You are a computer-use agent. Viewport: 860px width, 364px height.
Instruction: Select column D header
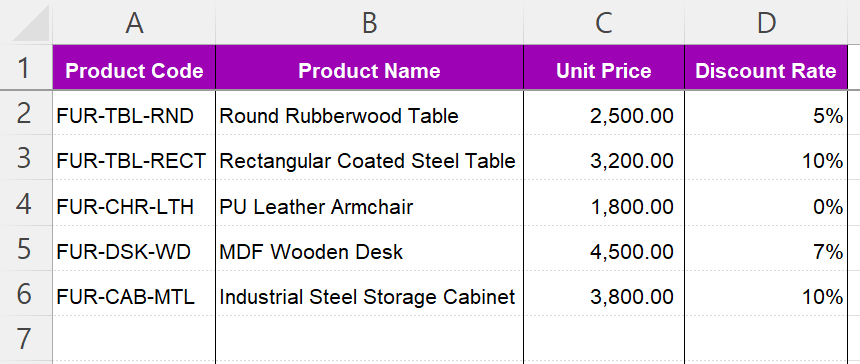pos(766,22)
